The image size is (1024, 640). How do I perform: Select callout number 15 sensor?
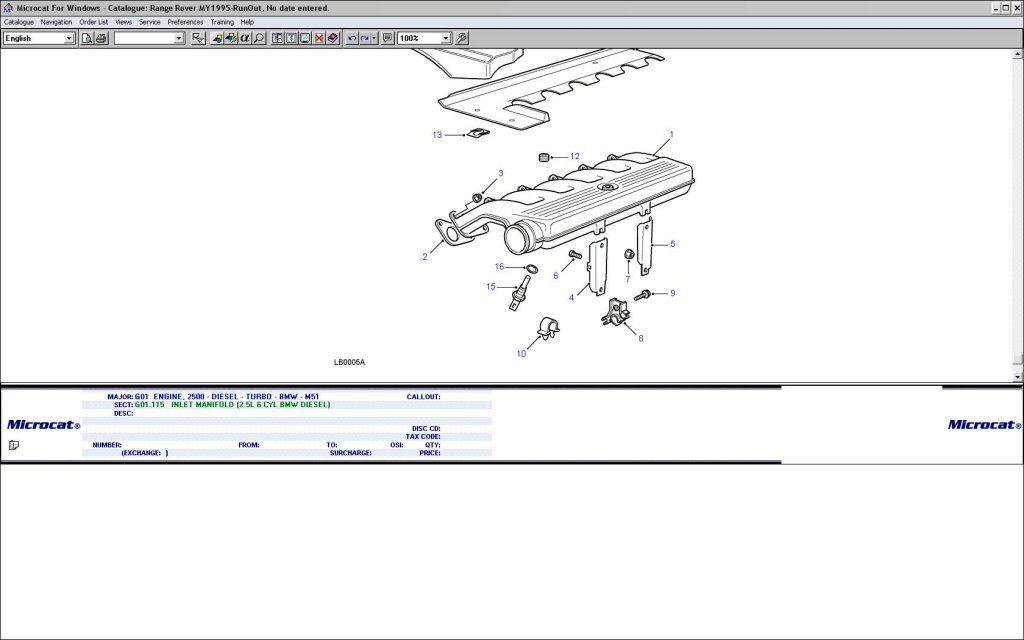click(x=490, y=287)
